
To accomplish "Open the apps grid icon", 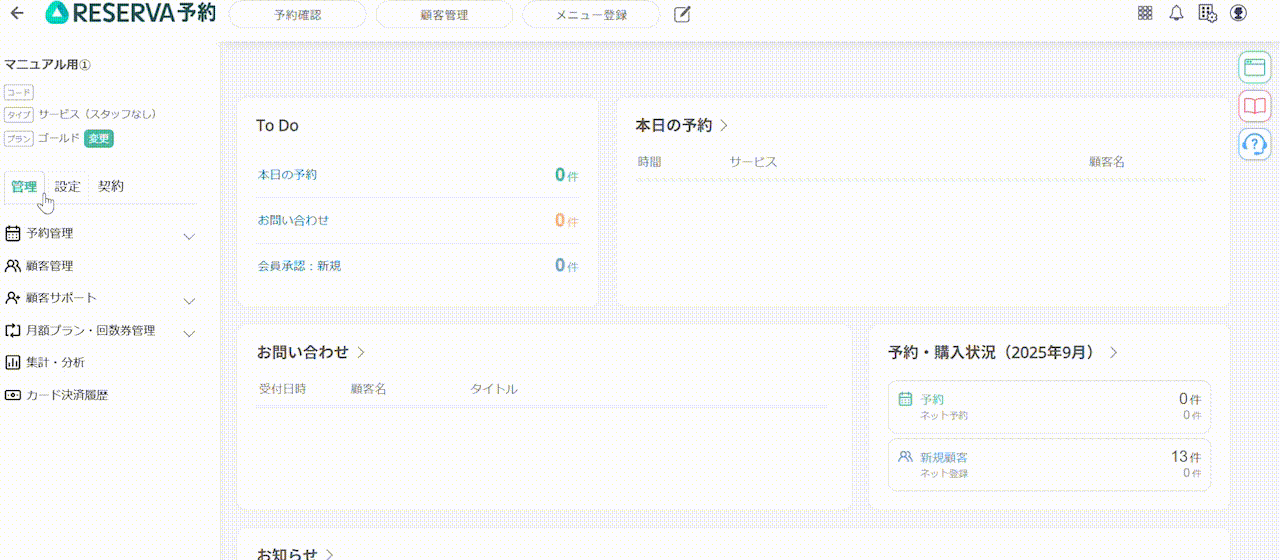I will coord(1145,13).
